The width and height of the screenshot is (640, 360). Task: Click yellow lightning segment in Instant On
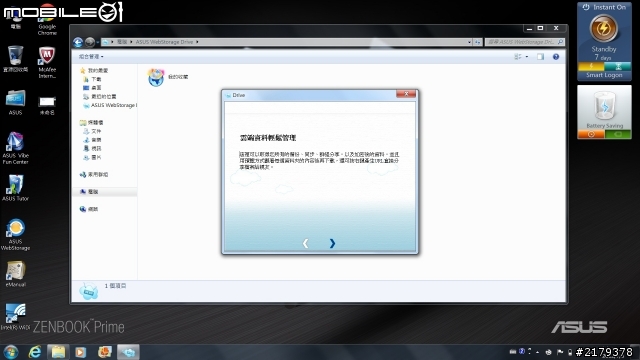(x=591, y=66)
